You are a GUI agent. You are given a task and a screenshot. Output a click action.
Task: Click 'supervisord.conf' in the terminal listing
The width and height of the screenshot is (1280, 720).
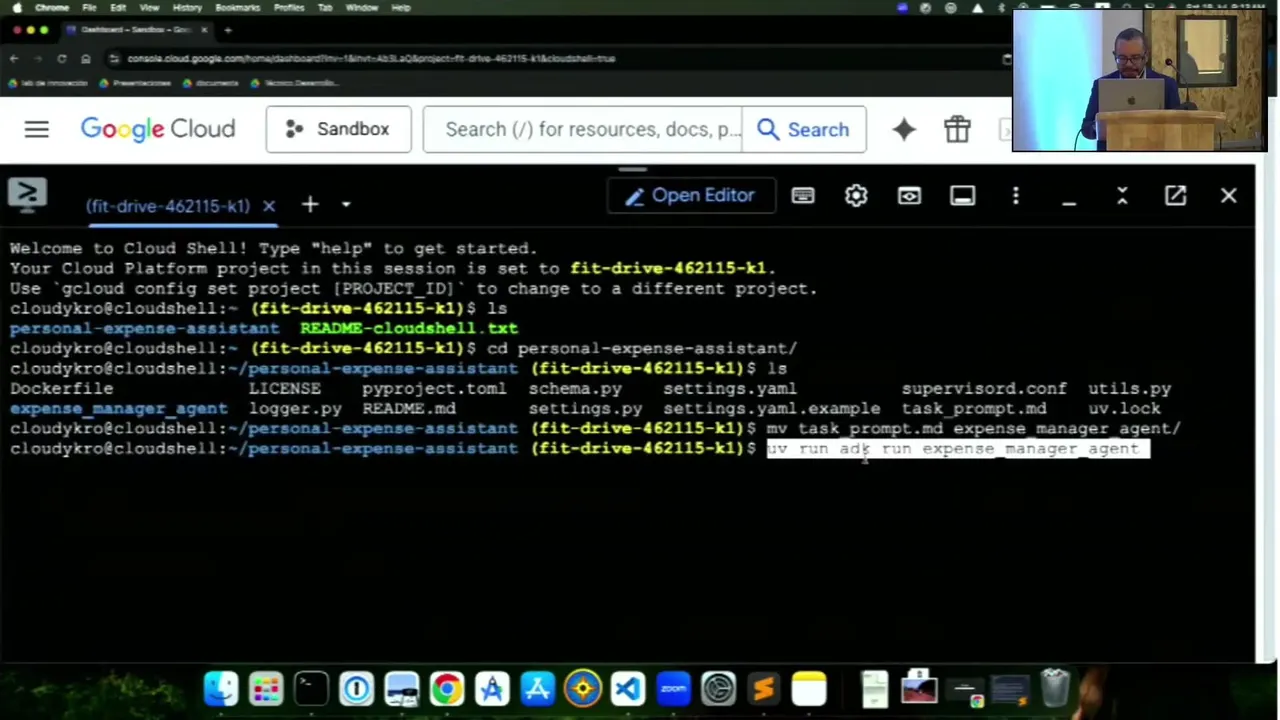click(984, 388)
